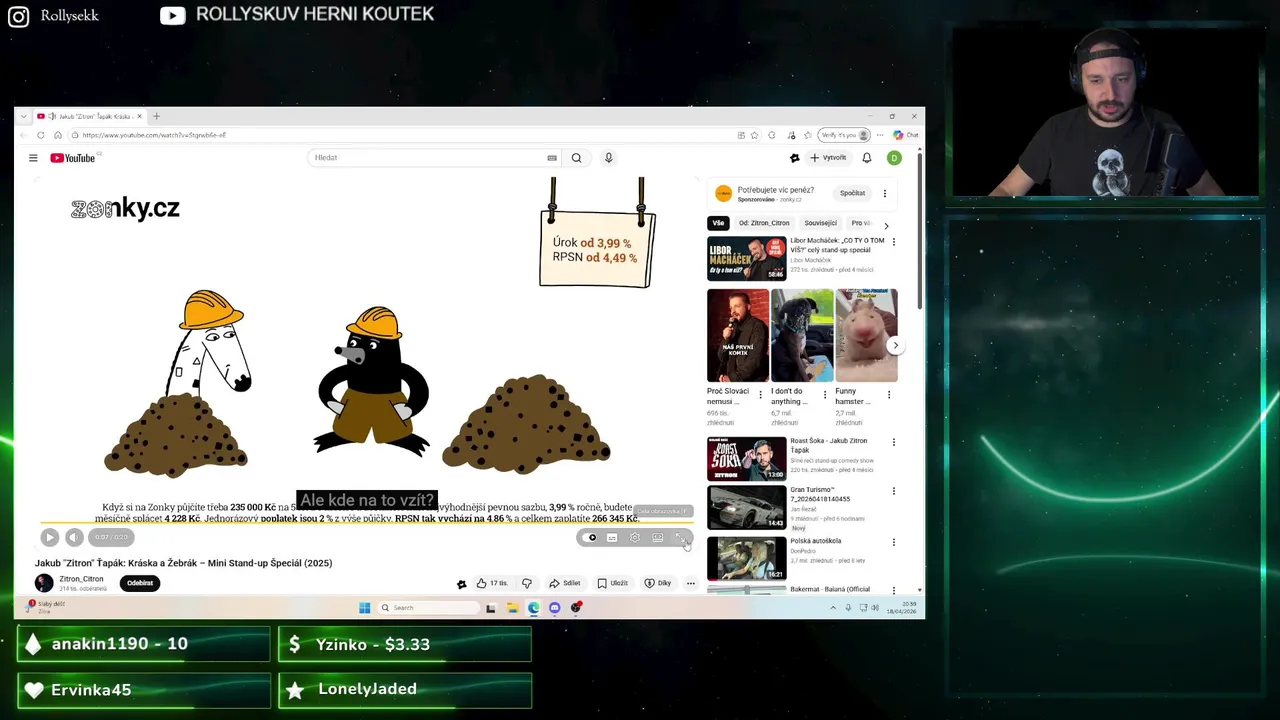Open options for the Proč Slováci short
Screen dimensions: 1280x720
(760, 395)
